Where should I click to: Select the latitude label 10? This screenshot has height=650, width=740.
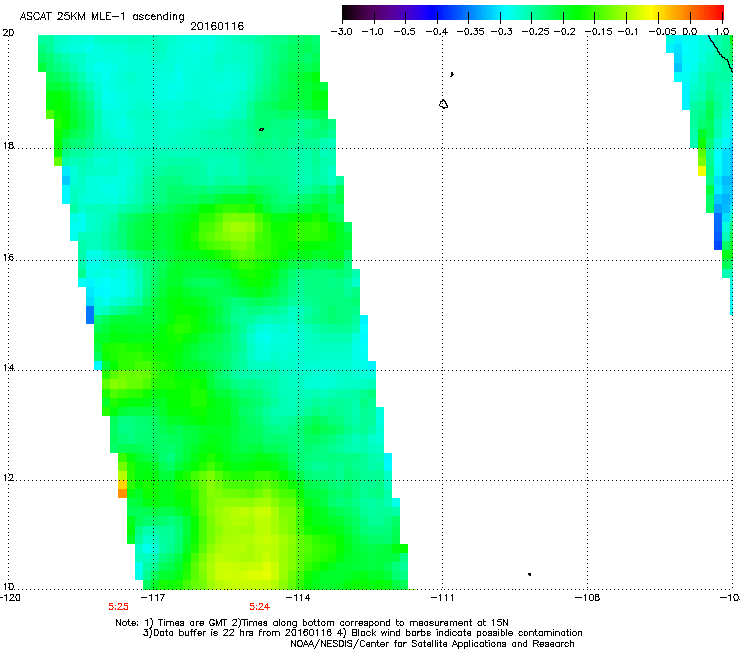tap(8, 586)
